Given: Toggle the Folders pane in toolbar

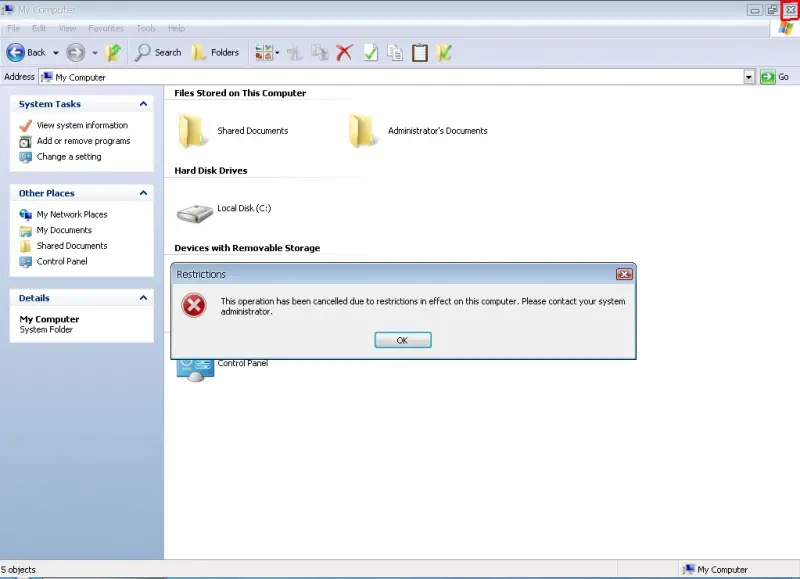Looking at the screenshot, I should (215, 53).
